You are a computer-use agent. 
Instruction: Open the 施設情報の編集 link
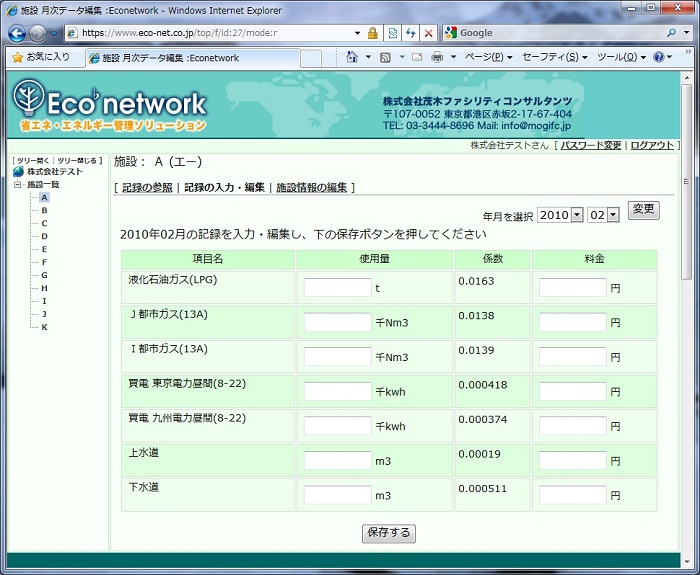point(312,188)
